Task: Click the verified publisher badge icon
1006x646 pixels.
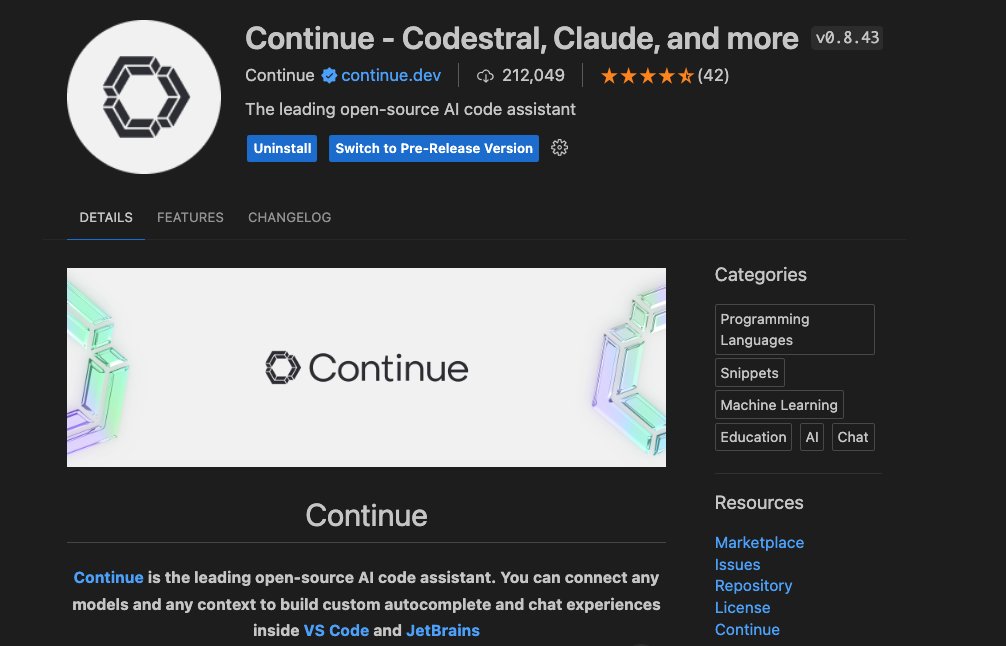Action: click(x=329, y=76)
